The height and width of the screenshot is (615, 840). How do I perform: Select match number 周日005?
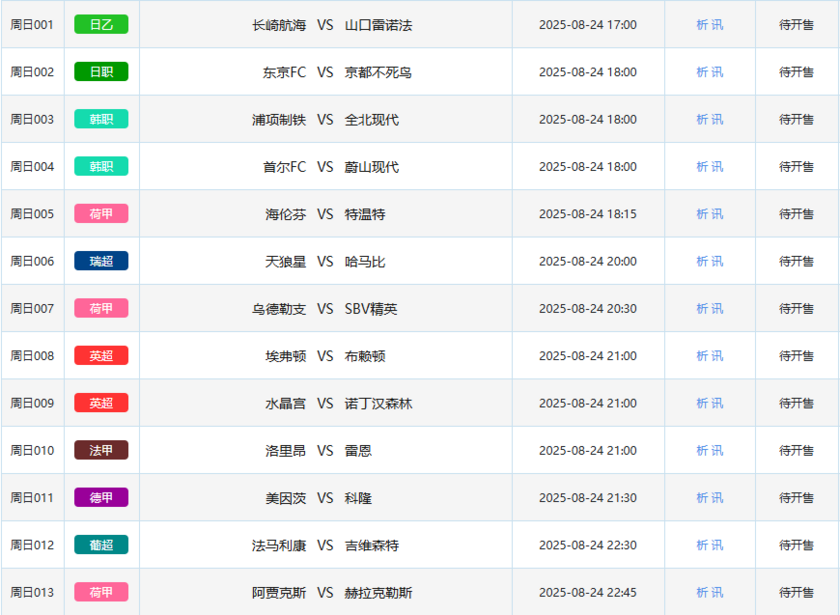click(x=32, y=214)
